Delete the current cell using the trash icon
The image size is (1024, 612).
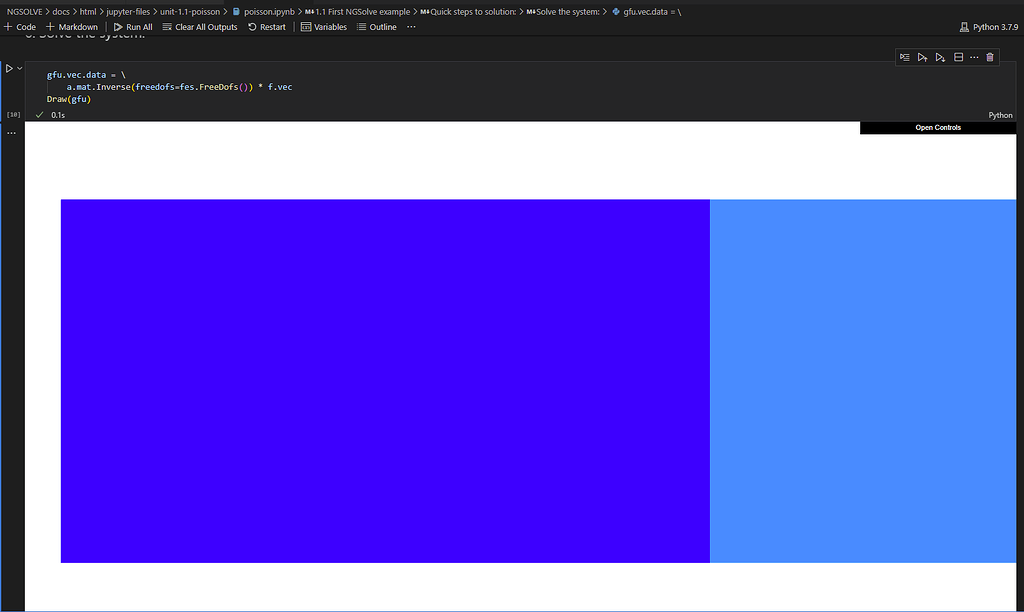pyautogui.click(x=990, y=57)
